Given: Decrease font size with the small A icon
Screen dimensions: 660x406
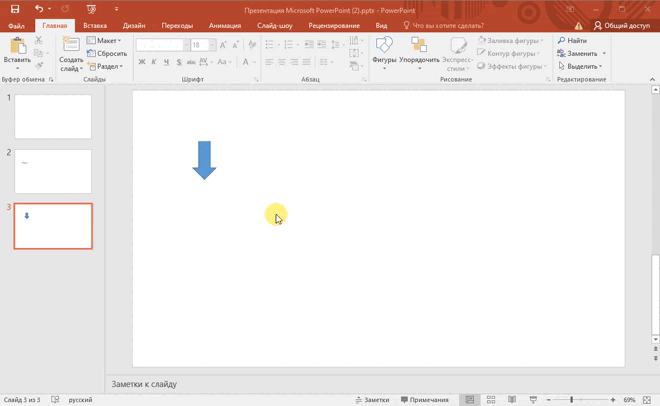Looking at the screenshot, I should tap(236, 45).
